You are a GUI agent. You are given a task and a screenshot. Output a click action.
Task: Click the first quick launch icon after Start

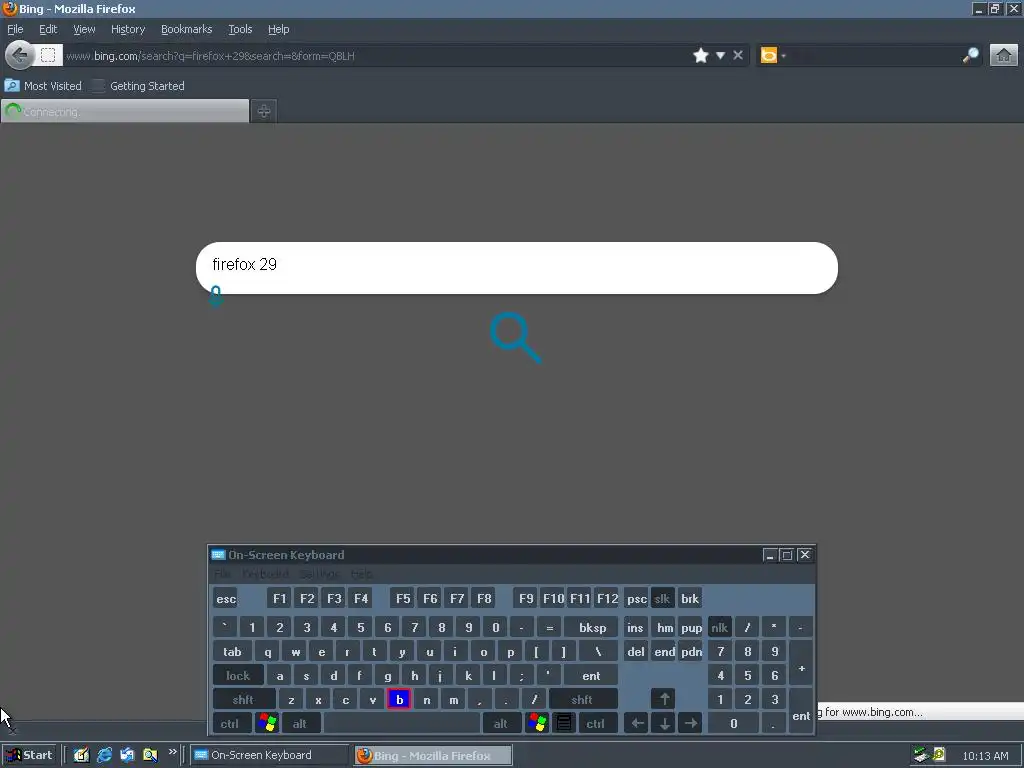[x=81, y=755]
